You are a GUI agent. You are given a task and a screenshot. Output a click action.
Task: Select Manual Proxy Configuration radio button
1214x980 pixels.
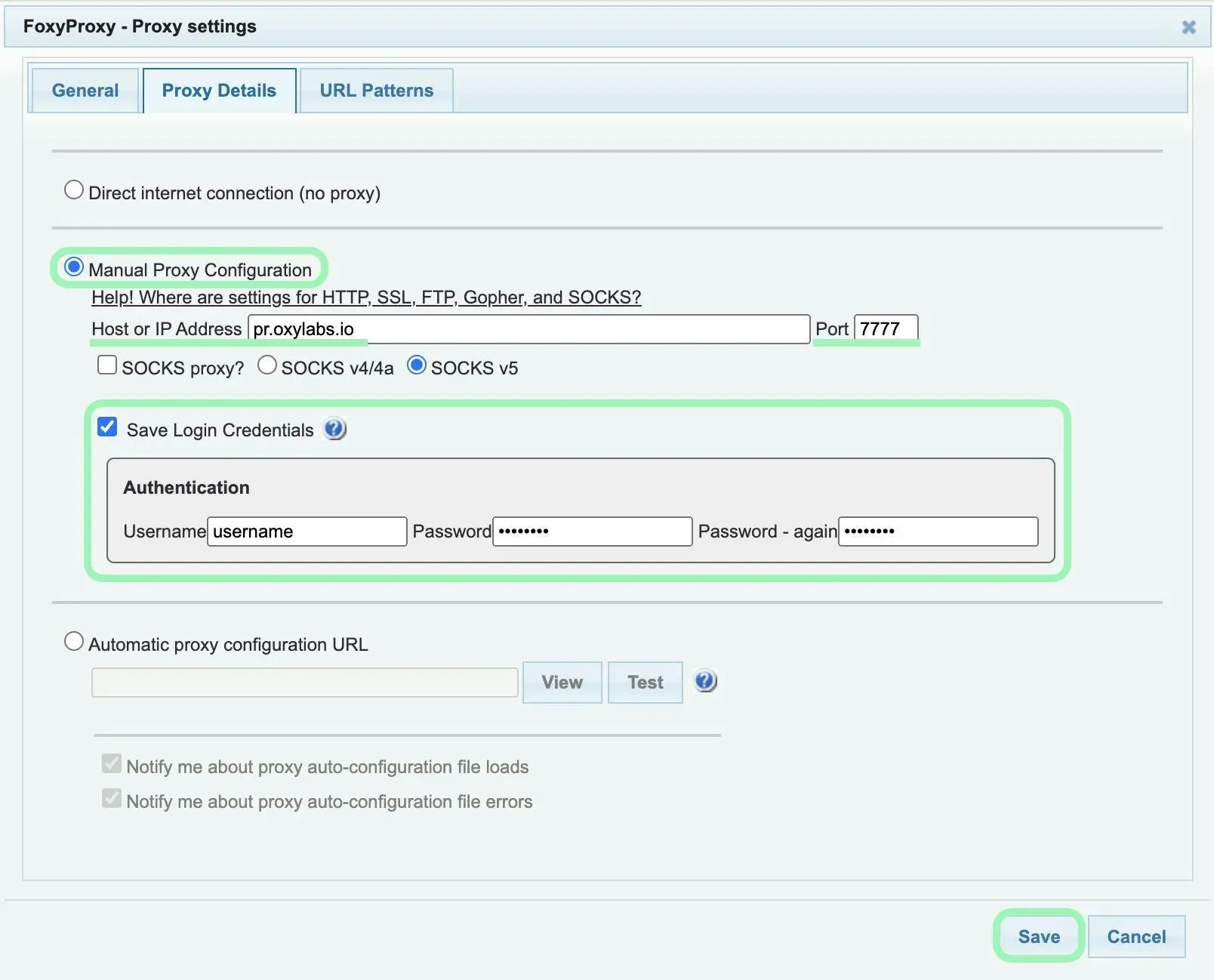click(x=74, y=267)
